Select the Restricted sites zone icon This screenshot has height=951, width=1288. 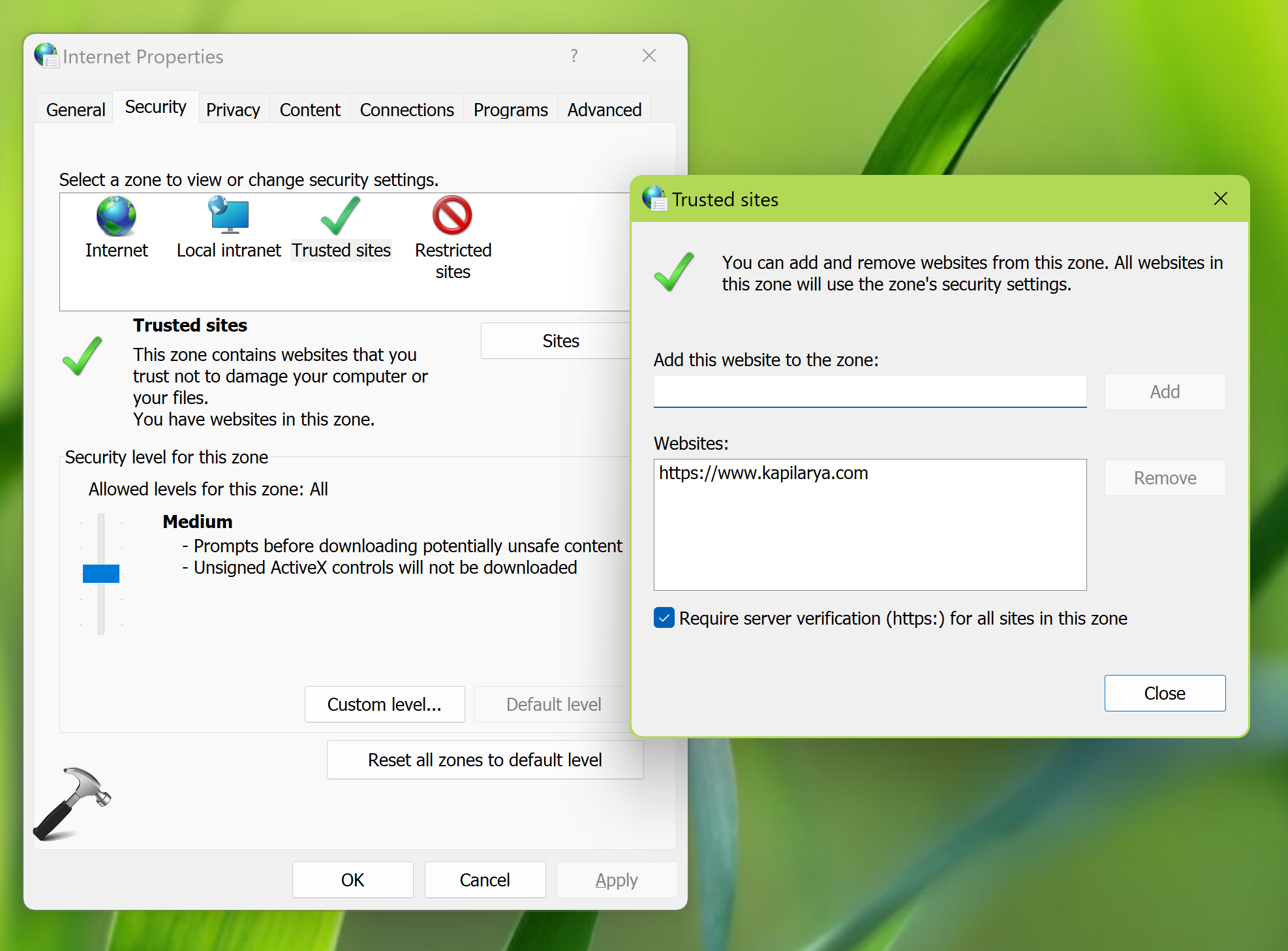(452, 215)
